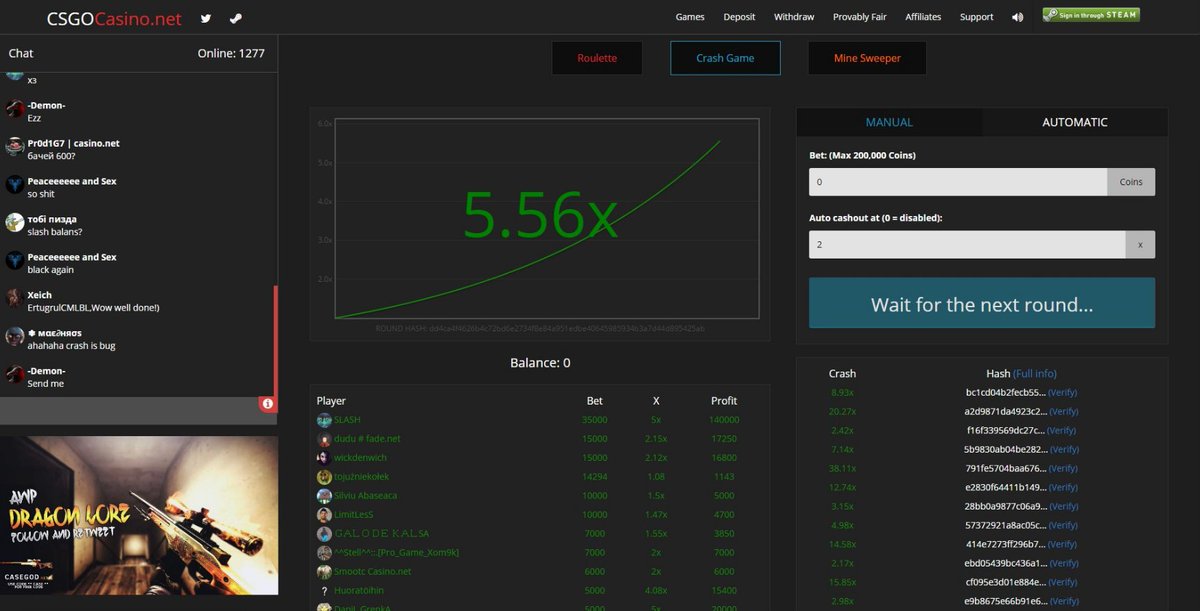Click the Bet amount input field

pos(958,182)
